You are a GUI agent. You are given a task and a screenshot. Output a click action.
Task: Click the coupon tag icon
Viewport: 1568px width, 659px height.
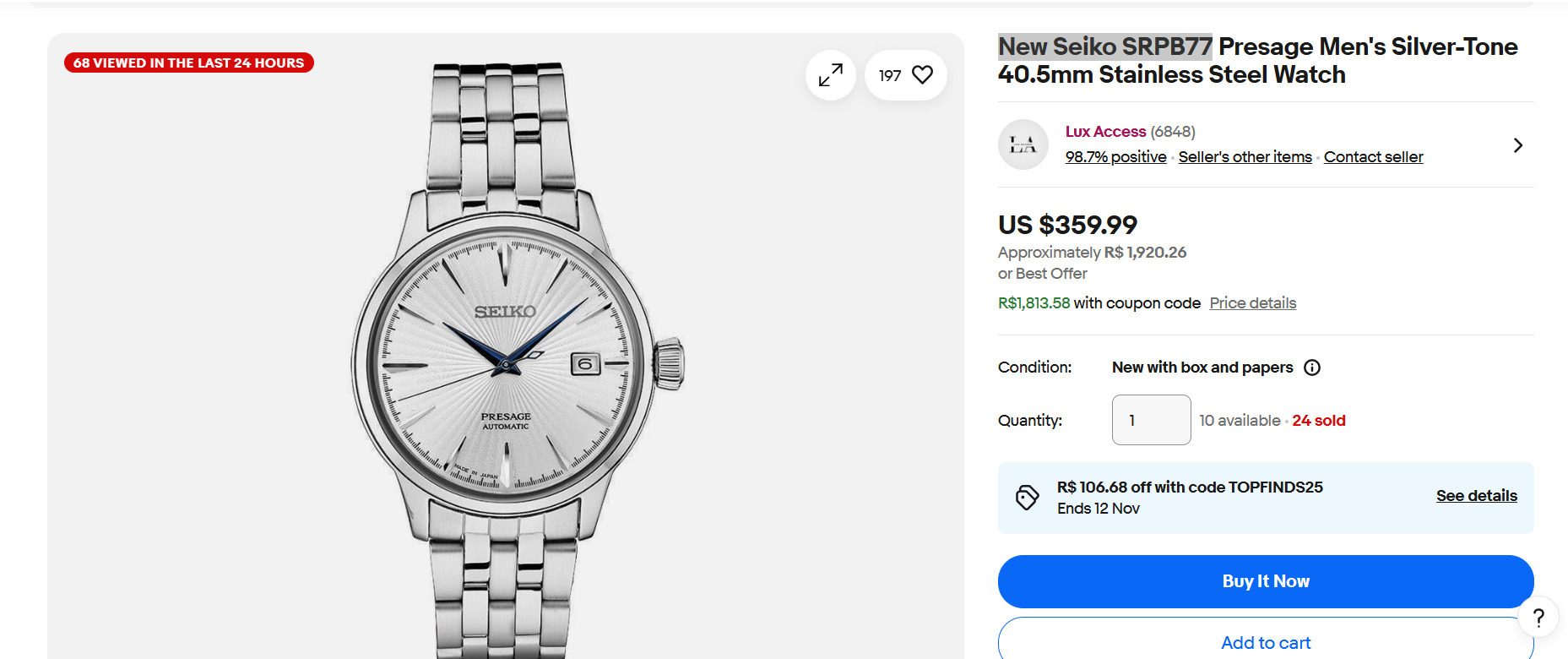click(1027, 498)
